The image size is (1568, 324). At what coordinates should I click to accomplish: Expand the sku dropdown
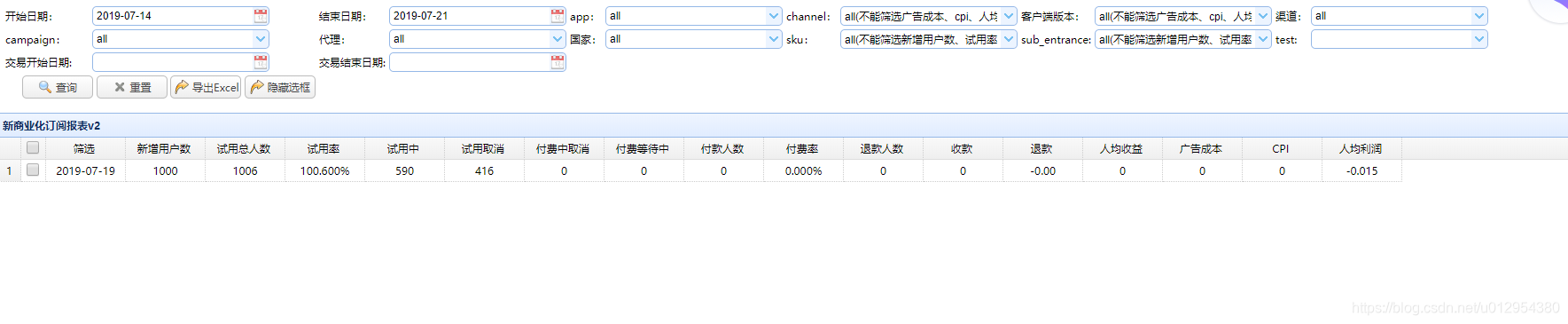[x=1009, y=39]
